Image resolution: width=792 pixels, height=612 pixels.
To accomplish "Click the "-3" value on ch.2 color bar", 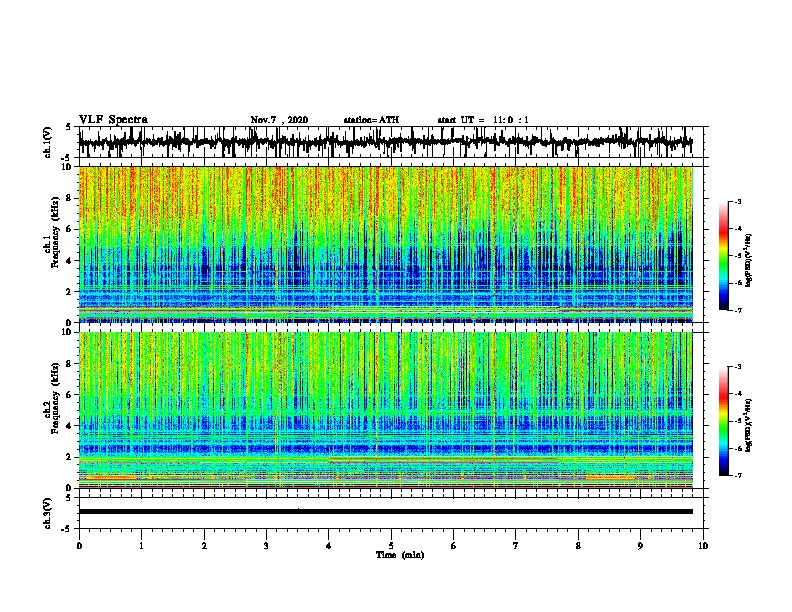I will coord(737,367).
